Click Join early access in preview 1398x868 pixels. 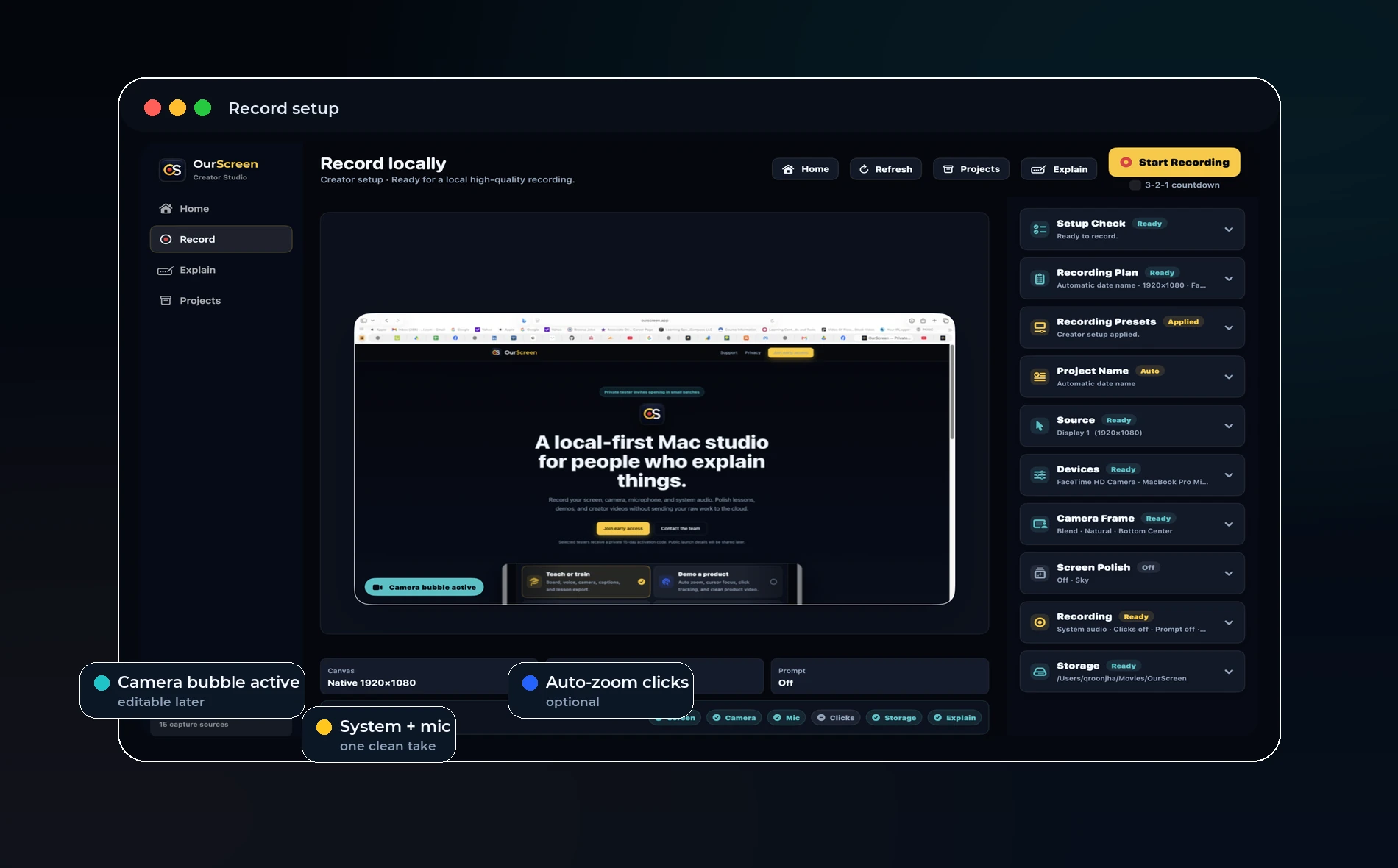click(x=622, y=528)
